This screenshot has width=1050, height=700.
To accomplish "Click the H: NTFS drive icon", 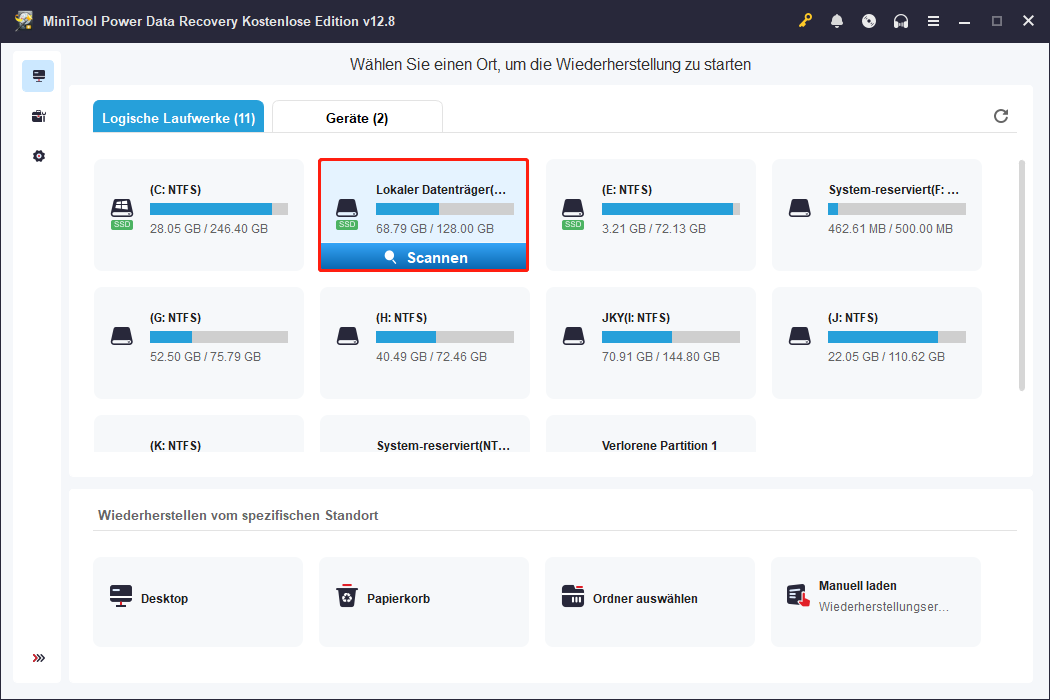I will click(348, 336).
